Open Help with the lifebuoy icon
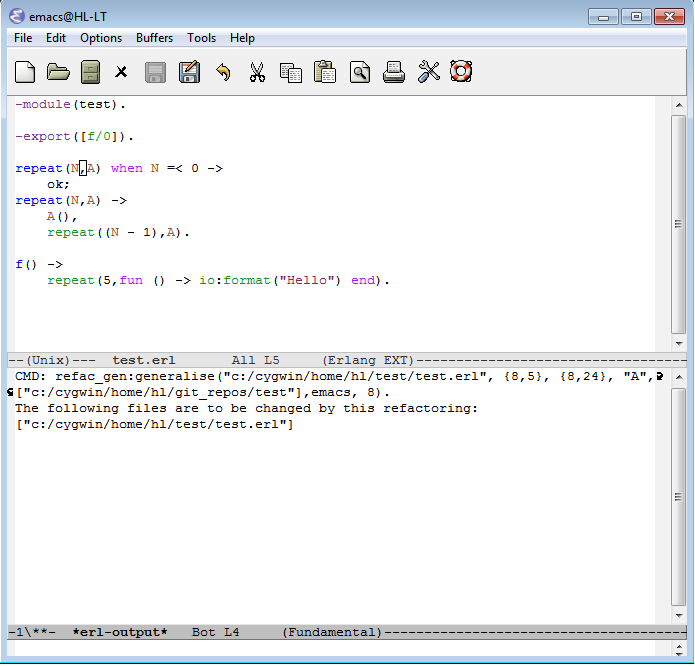695x666 pixels. pos(461,71)
